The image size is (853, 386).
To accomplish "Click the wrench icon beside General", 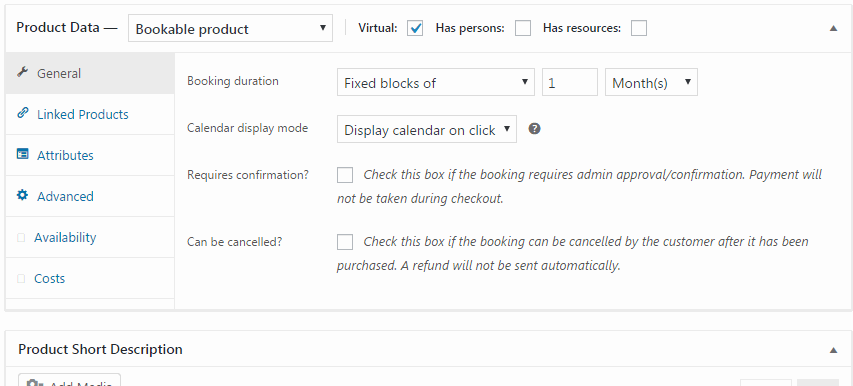I will [x=22, y=72].
